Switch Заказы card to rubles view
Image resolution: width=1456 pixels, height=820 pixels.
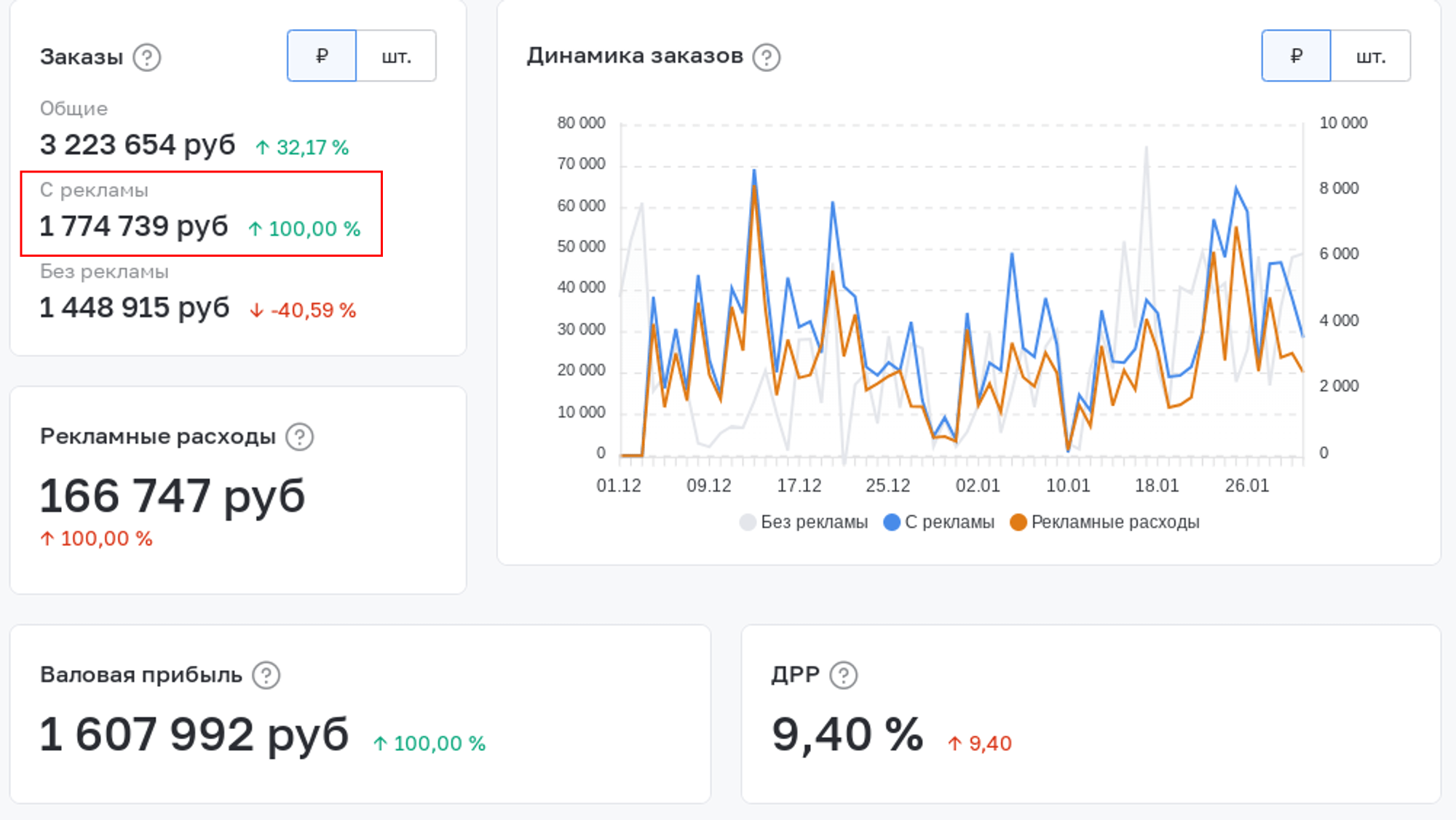322,56
